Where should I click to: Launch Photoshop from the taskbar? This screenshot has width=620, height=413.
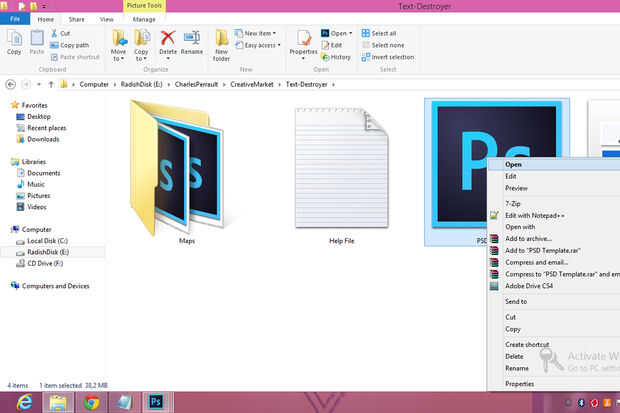tap(156, 401)
